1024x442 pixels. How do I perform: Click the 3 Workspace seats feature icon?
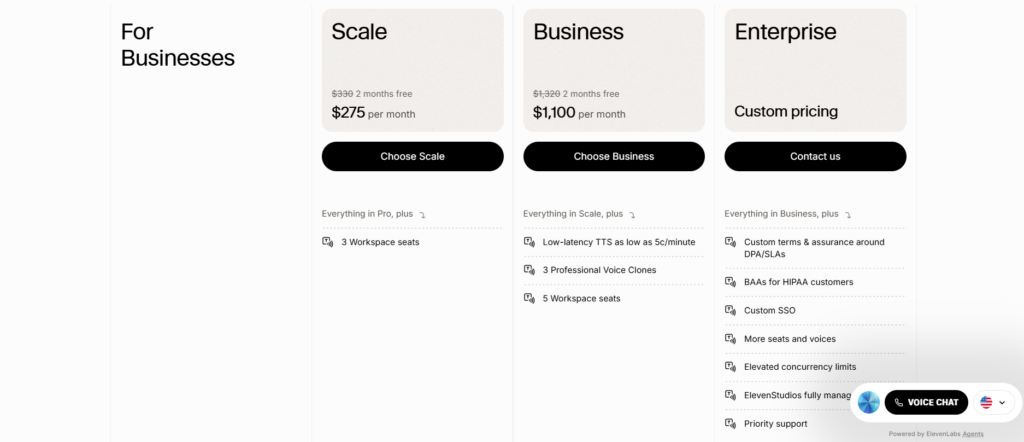pos(328,242)
